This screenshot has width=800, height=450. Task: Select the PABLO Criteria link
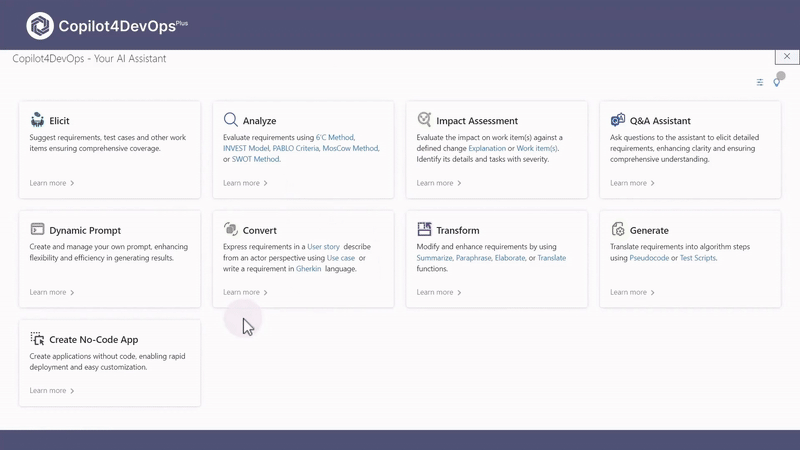[296, 148]
